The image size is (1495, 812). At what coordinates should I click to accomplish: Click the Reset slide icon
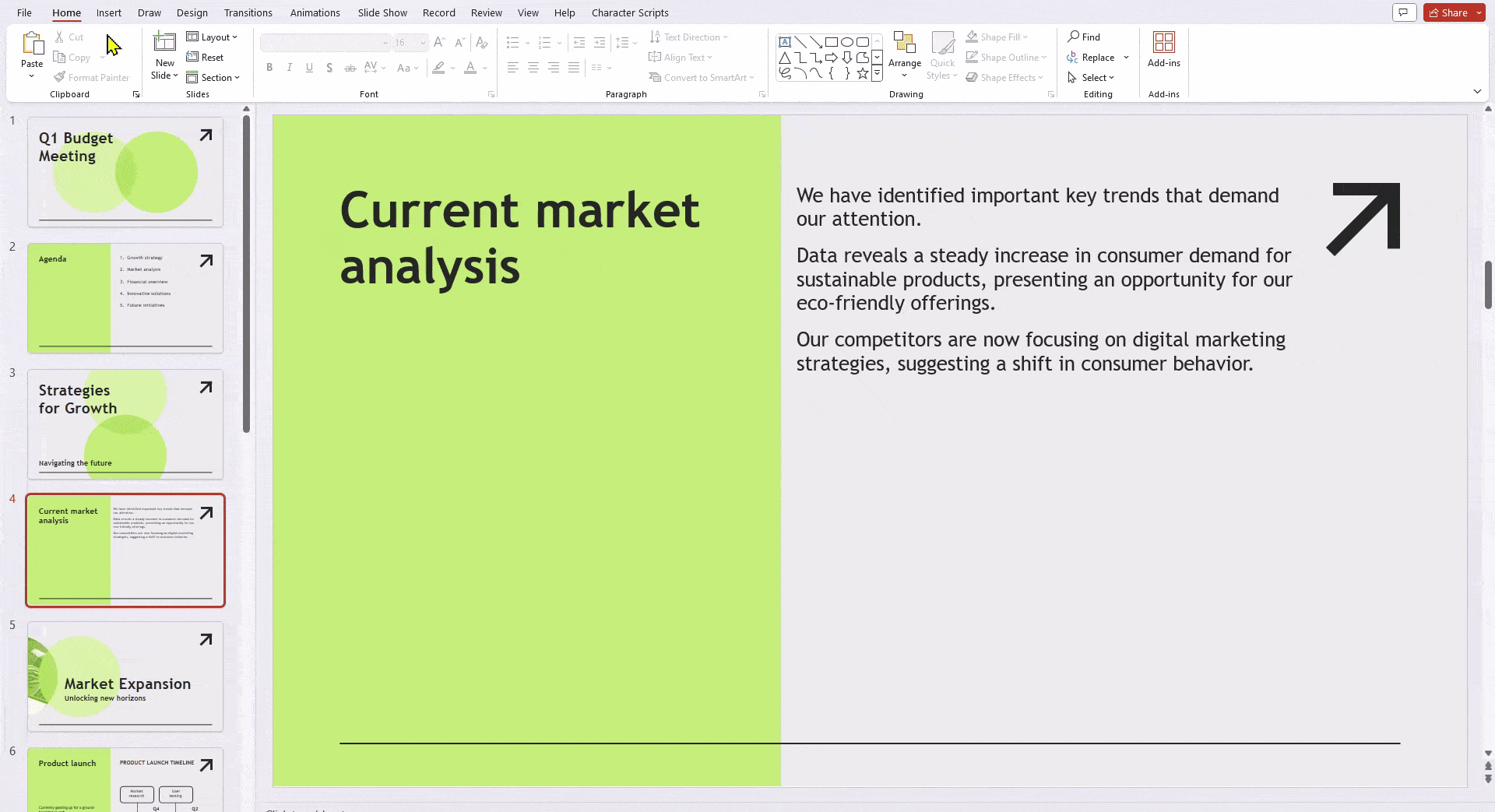(x=192, y=57)
